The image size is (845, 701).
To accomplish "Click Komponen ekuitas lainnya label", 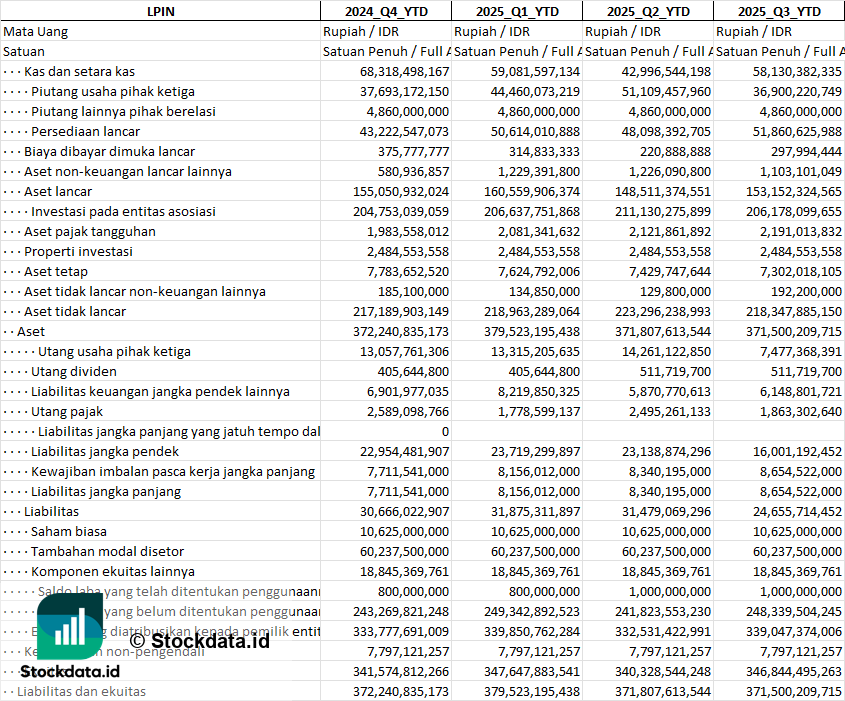I will (113, 572).
